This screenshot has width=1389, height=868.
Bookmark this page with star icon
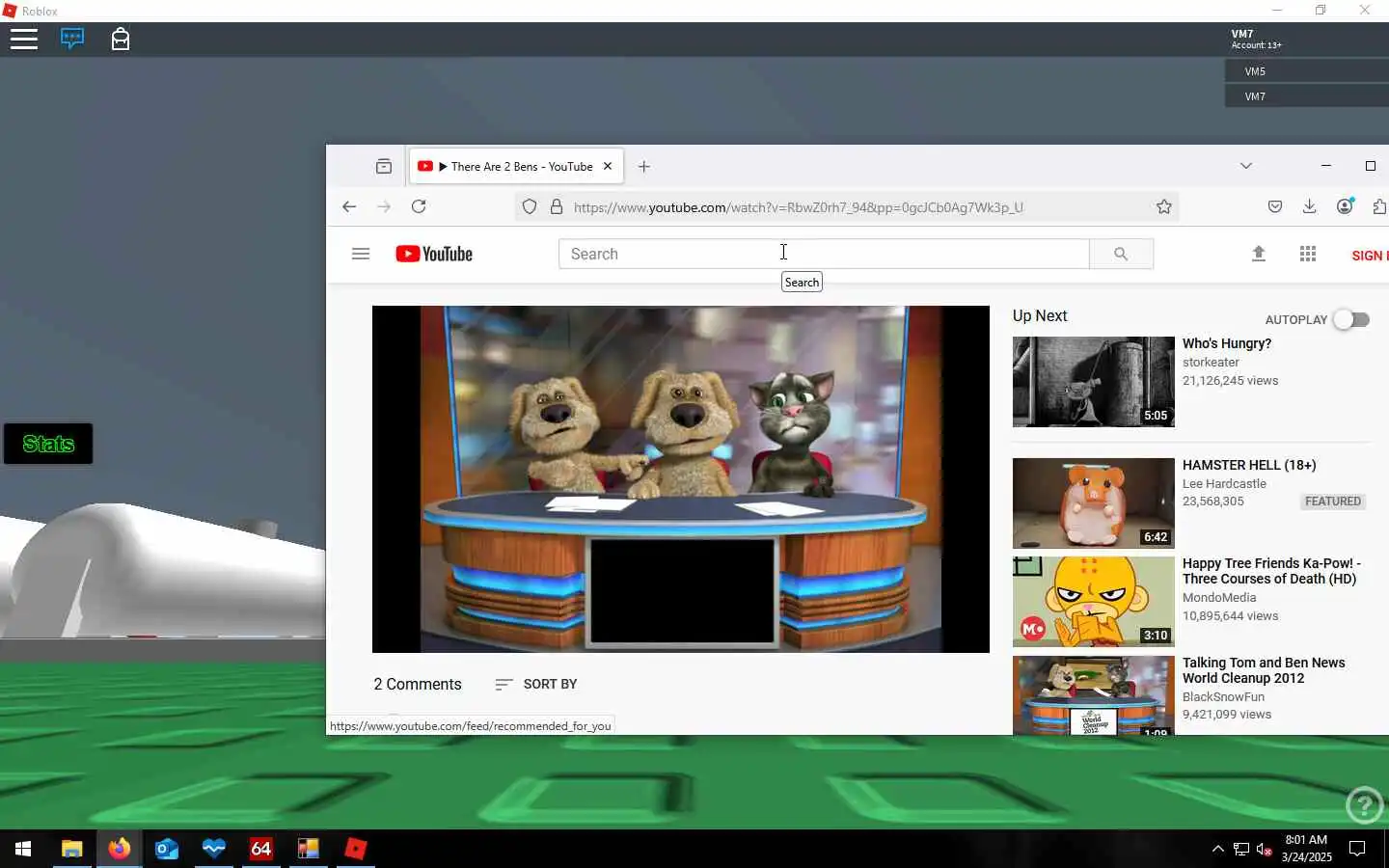click(1164, 206)
